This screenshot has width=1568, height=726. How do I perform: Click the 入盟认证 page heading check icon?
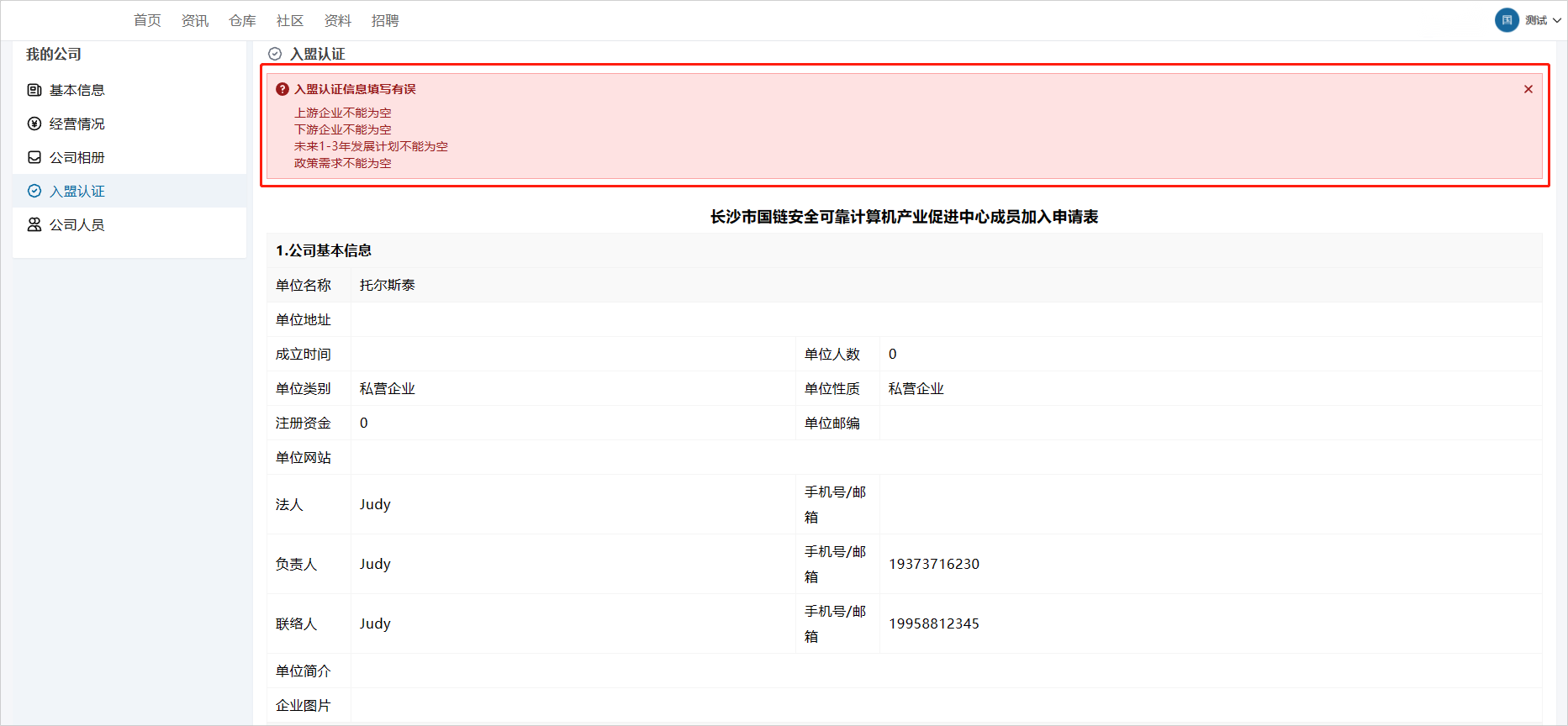coord(275,54)
